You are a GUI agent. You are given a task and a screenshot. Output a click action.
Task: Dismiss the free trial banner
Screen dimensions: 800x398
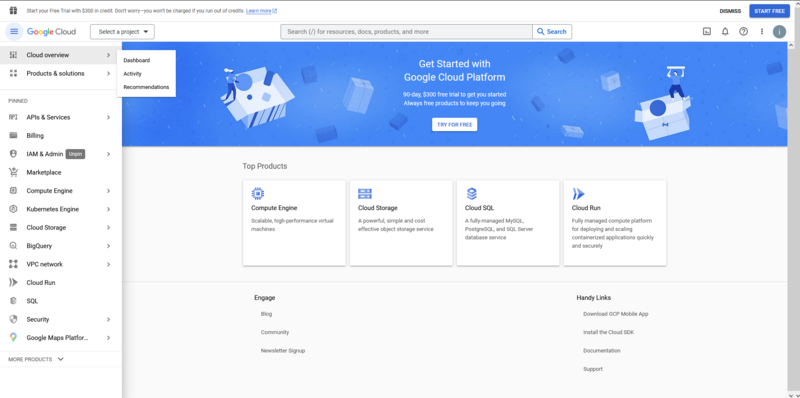pos(730,11)
